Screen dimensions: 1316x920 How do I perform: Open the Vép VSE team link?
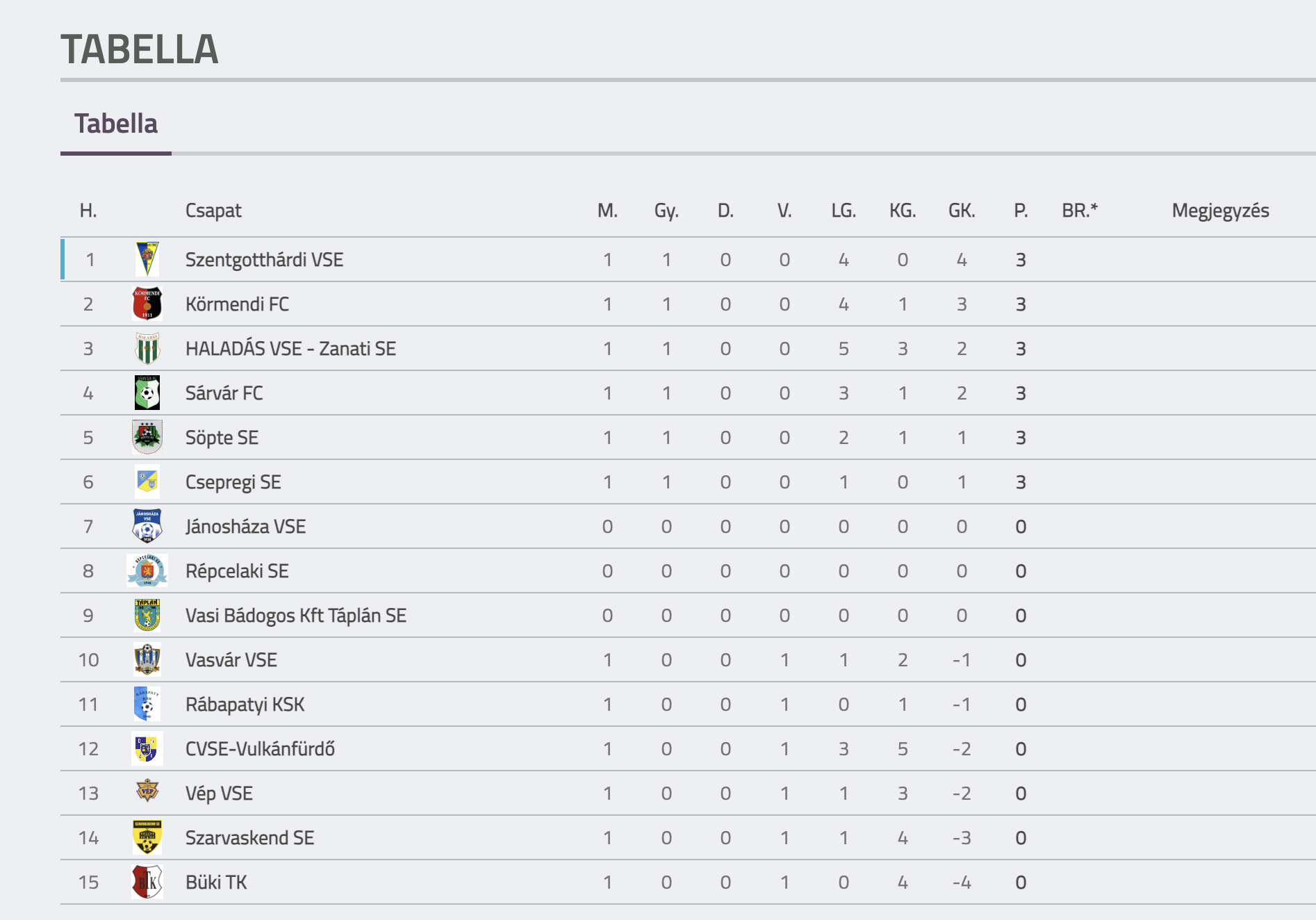pos(219,794)
